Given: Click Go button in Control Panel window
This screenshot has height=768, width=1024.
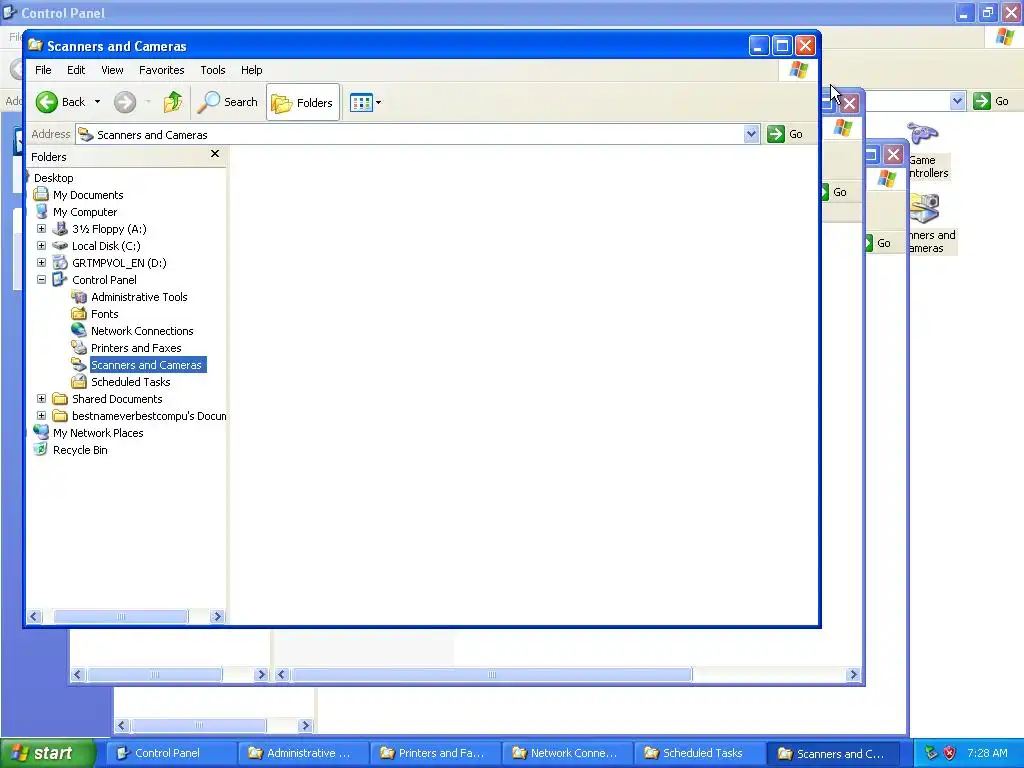Looking at the screenshot, I should [x=991, y=101].
